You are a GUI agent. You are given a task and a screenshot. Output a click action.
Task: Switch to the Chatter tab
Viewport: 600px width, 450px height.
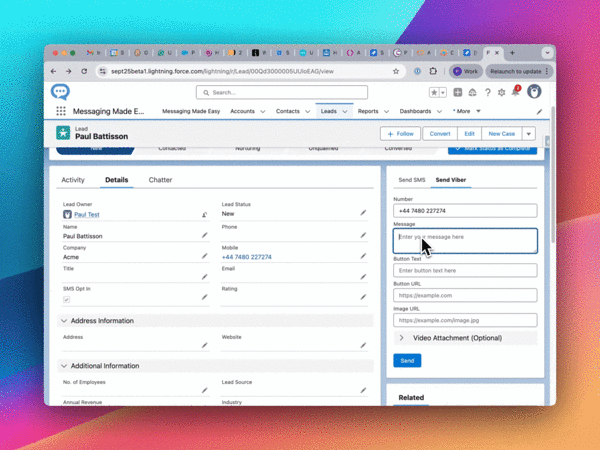(160, 180)
